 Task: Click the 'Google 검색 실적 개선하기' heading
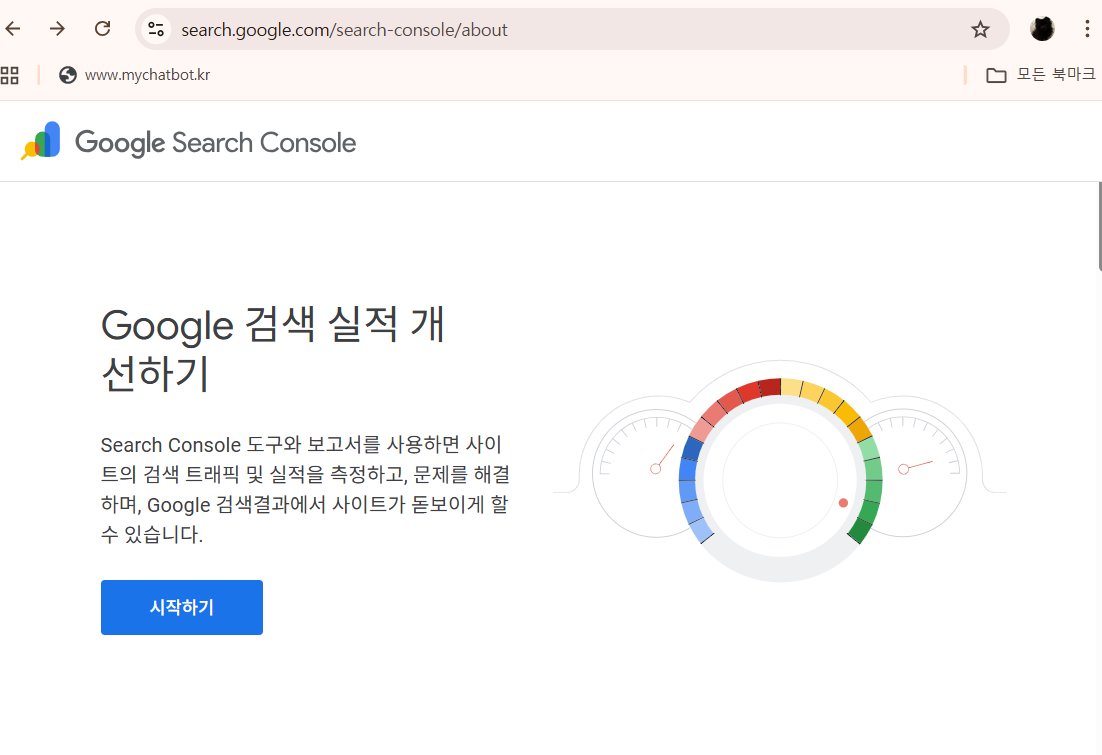tap(273, 349)
